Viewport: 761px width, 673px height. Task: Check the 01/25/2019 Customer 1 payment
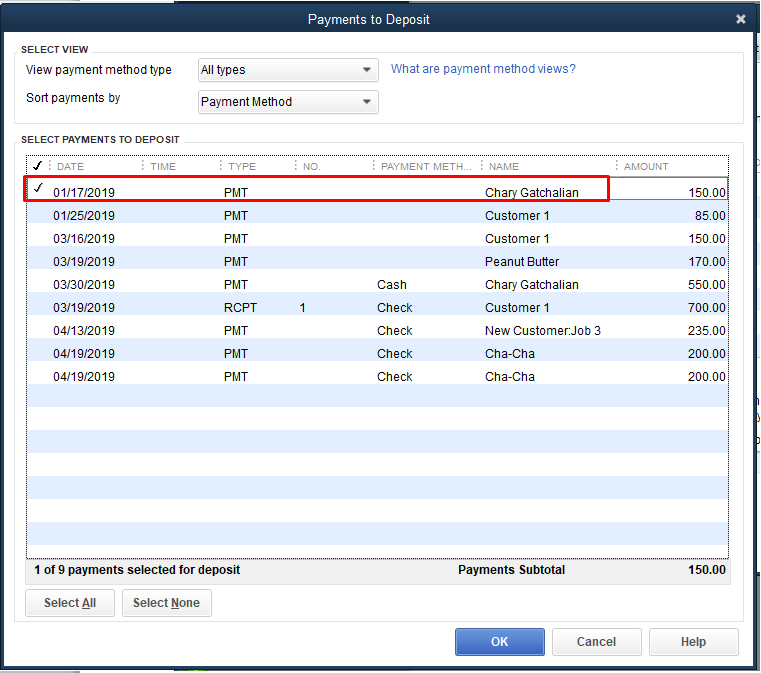click(38, 215)
